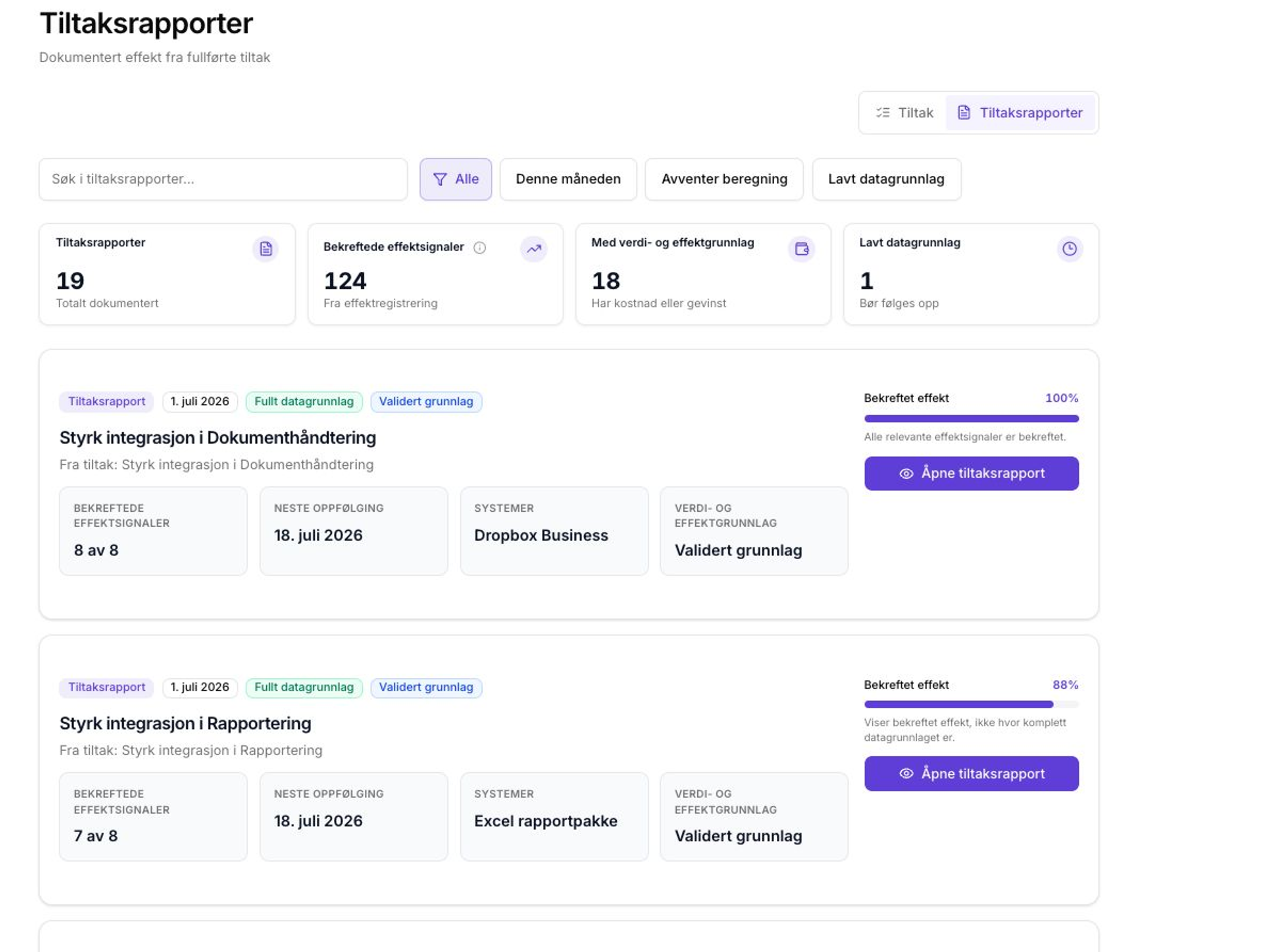Screen dimensions: 1270x952
Task: Click Neste oppfølging date on Rapportering card
Action: pyautogui.click(x=319, y=821)
